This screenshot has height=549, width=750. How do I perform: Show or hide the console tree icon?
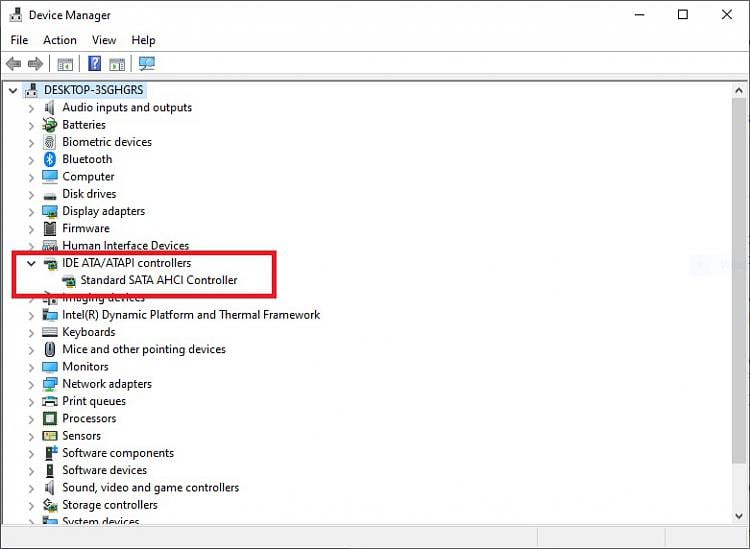pos(65,64)
